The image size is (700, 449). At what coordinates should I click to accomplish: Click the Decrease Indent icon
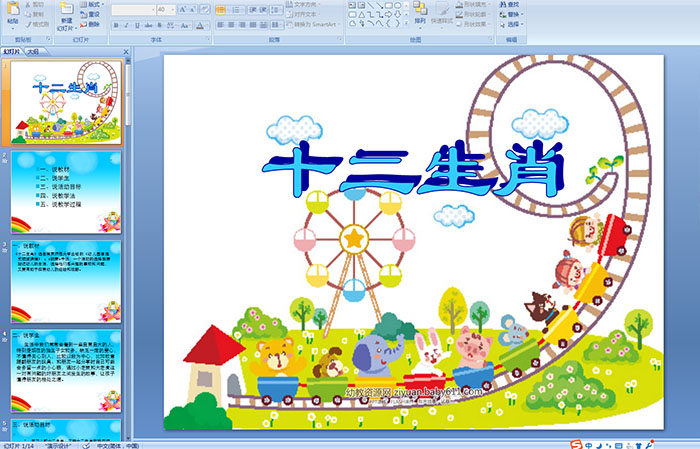tap(253, 10)
